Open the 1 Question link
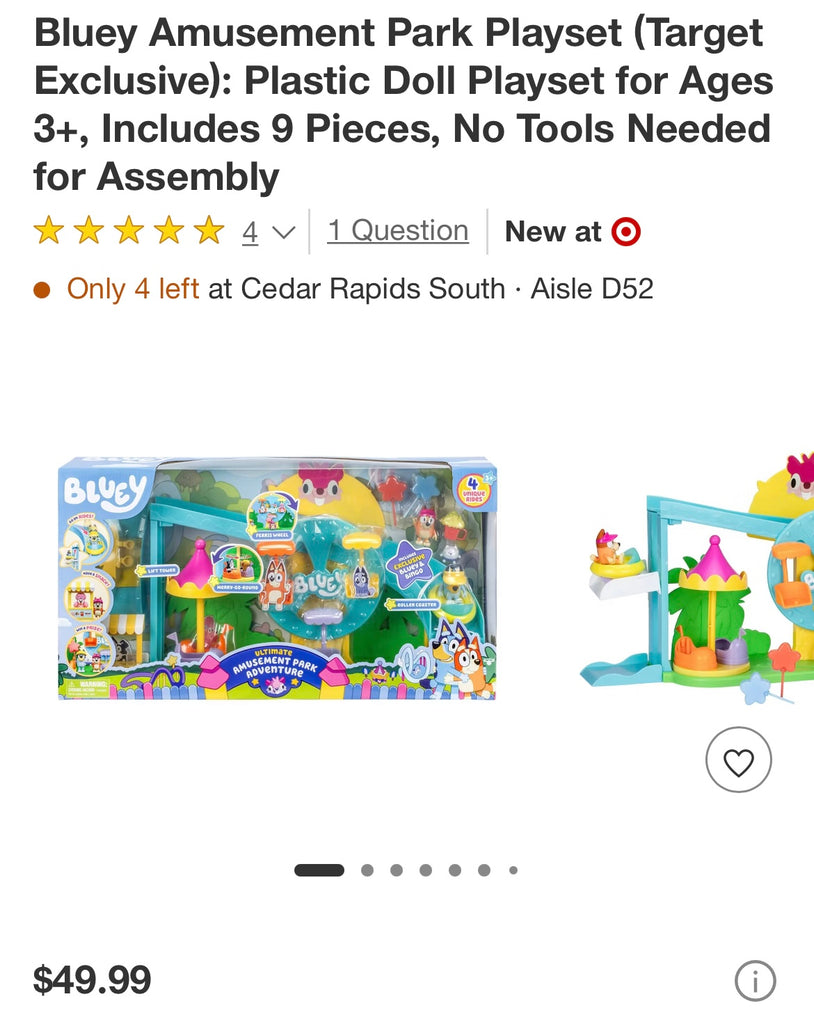 click(x=398, y=231)
